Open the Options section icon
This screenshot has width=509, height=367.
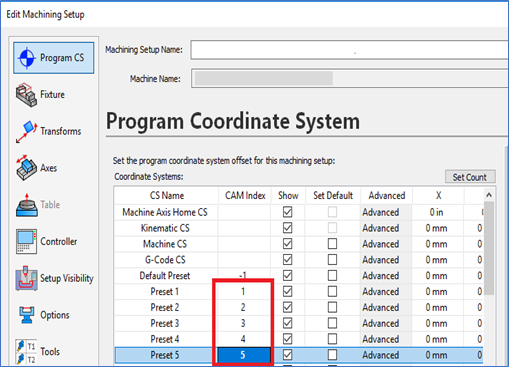coord(26,315)
